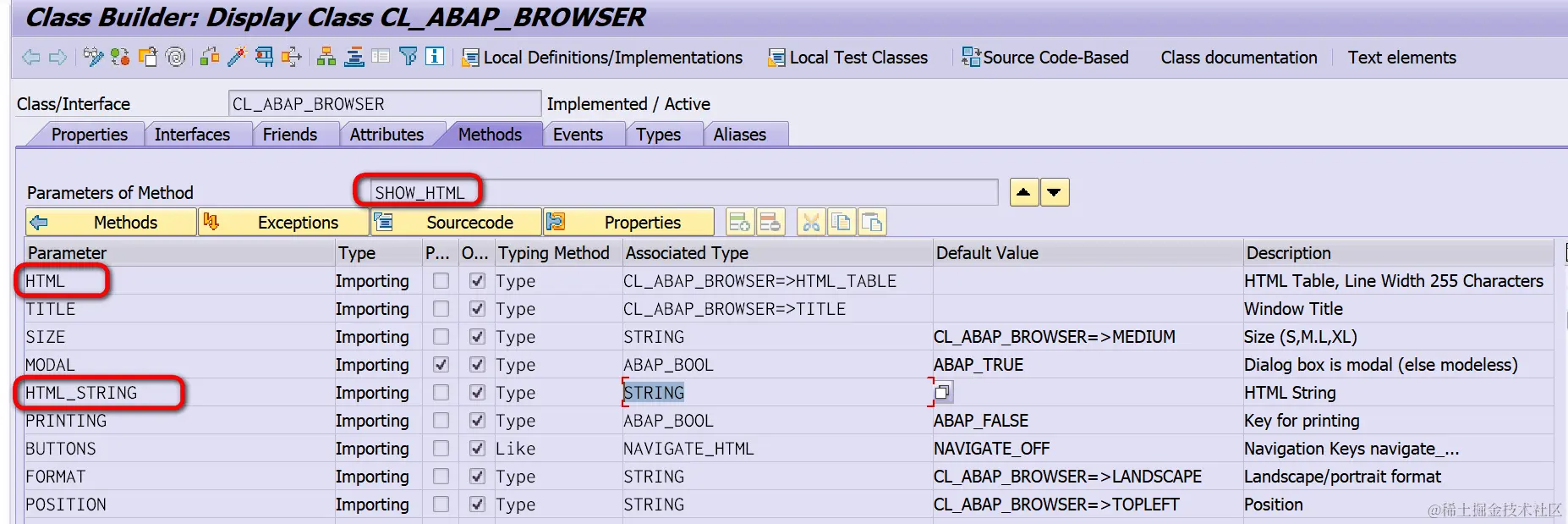Toggle Optional checkbox for POSITION row
Image resolution: width=1568 pixels, height=524 pixels.
477,504
